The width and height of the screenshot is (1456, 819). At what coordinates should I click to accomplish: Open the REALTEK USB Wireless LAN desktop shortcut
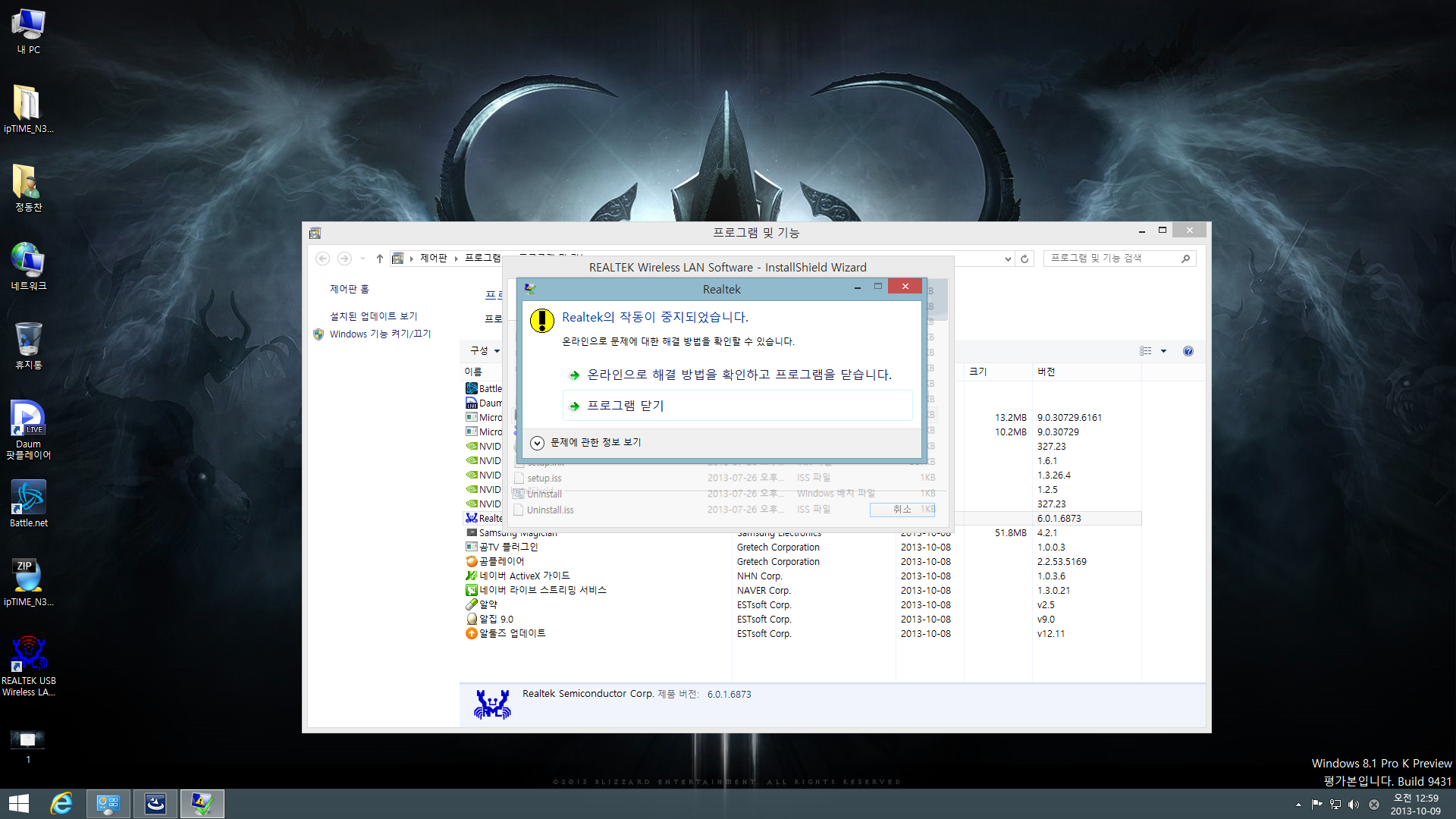(x=29, y=666)
